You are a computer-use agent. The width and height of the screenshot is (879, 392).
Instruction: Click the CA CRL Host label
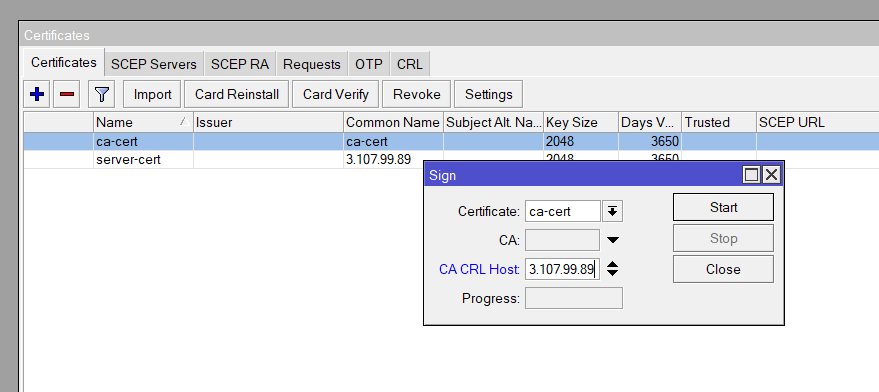click(479, 269)
